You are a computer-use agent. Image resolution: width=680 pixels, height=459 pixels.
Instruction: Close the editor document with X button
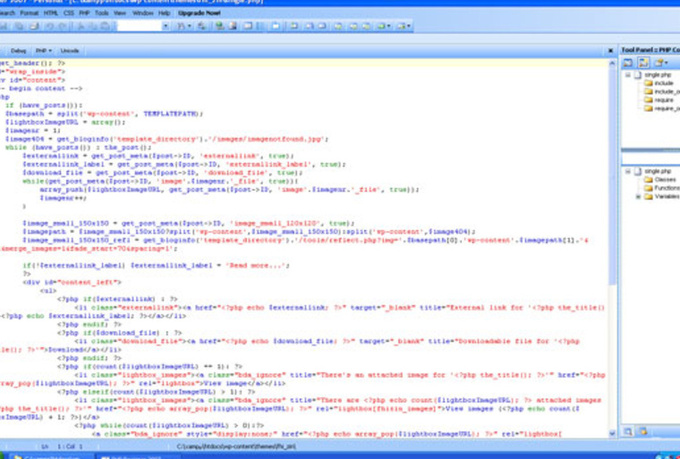pos(608,49)
